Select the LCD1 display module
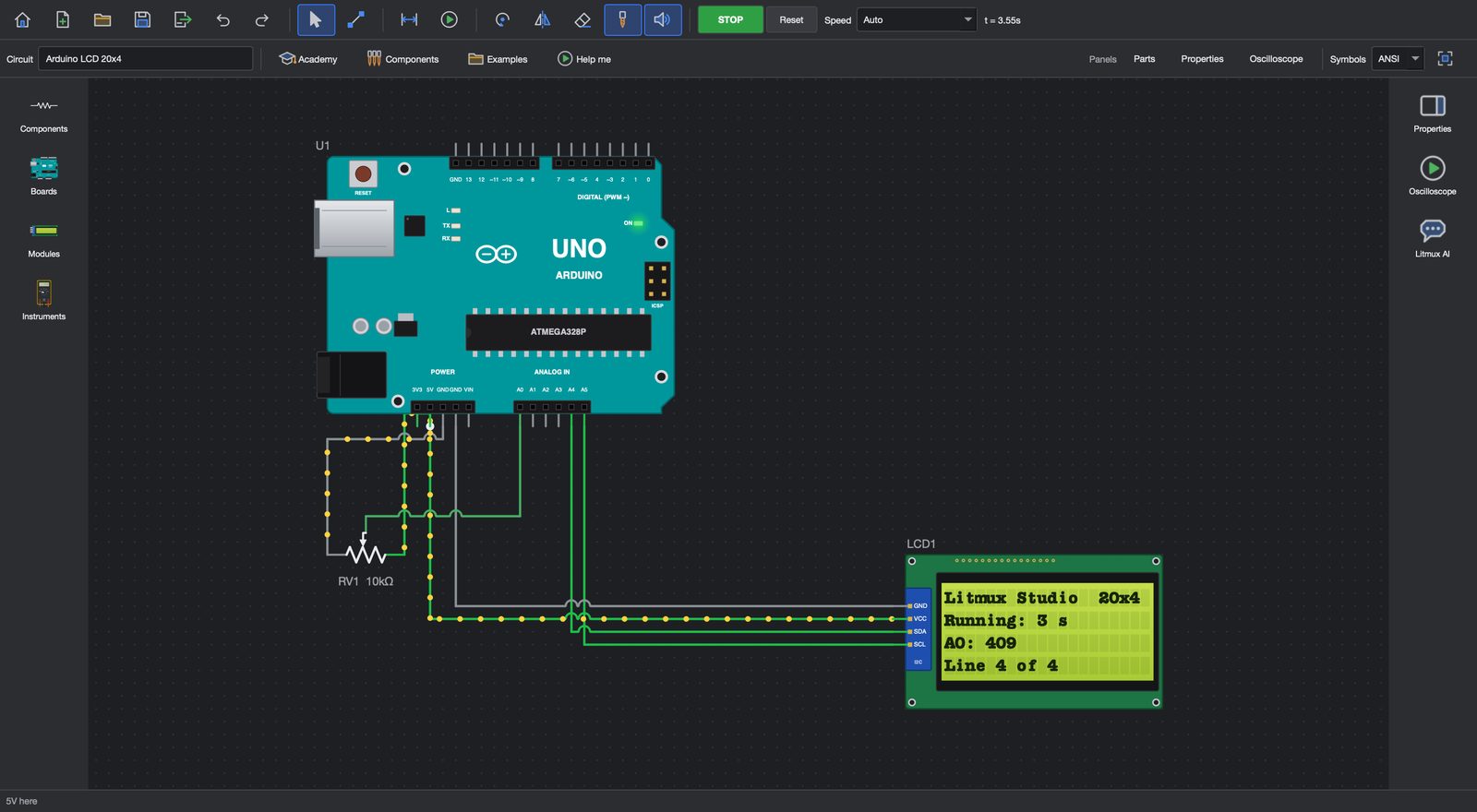The height and width of the screenshot is (812, 1477). click(x=1034, y=632)
